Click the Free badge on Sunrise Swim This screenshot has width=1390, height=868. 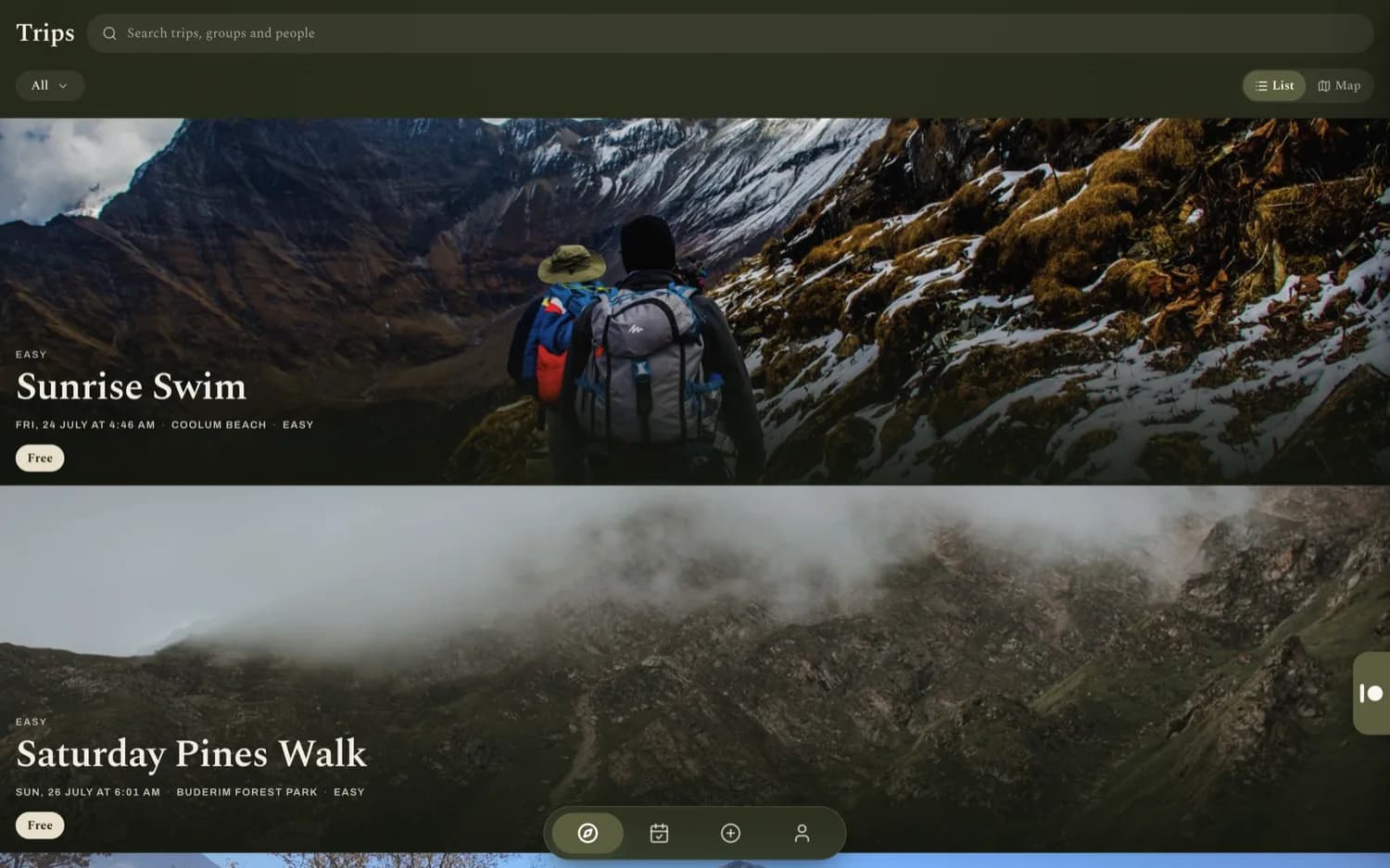coord(40,458)
